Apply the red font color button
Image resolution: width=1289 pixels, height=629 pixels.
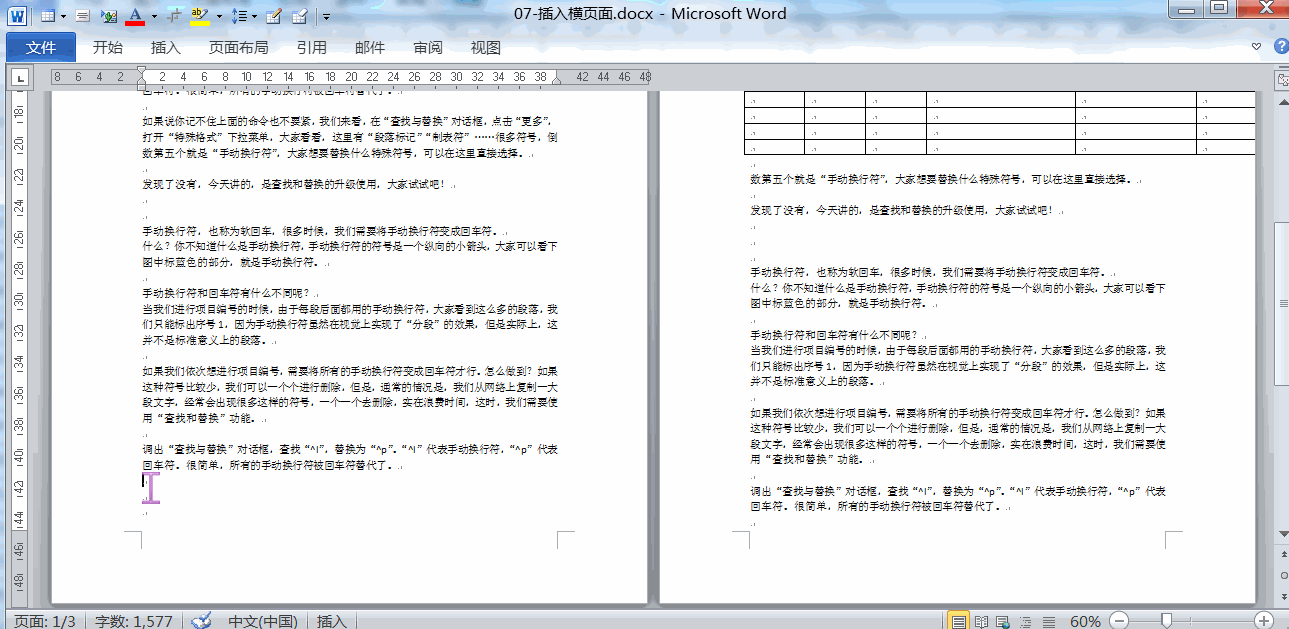coord(134,16)
